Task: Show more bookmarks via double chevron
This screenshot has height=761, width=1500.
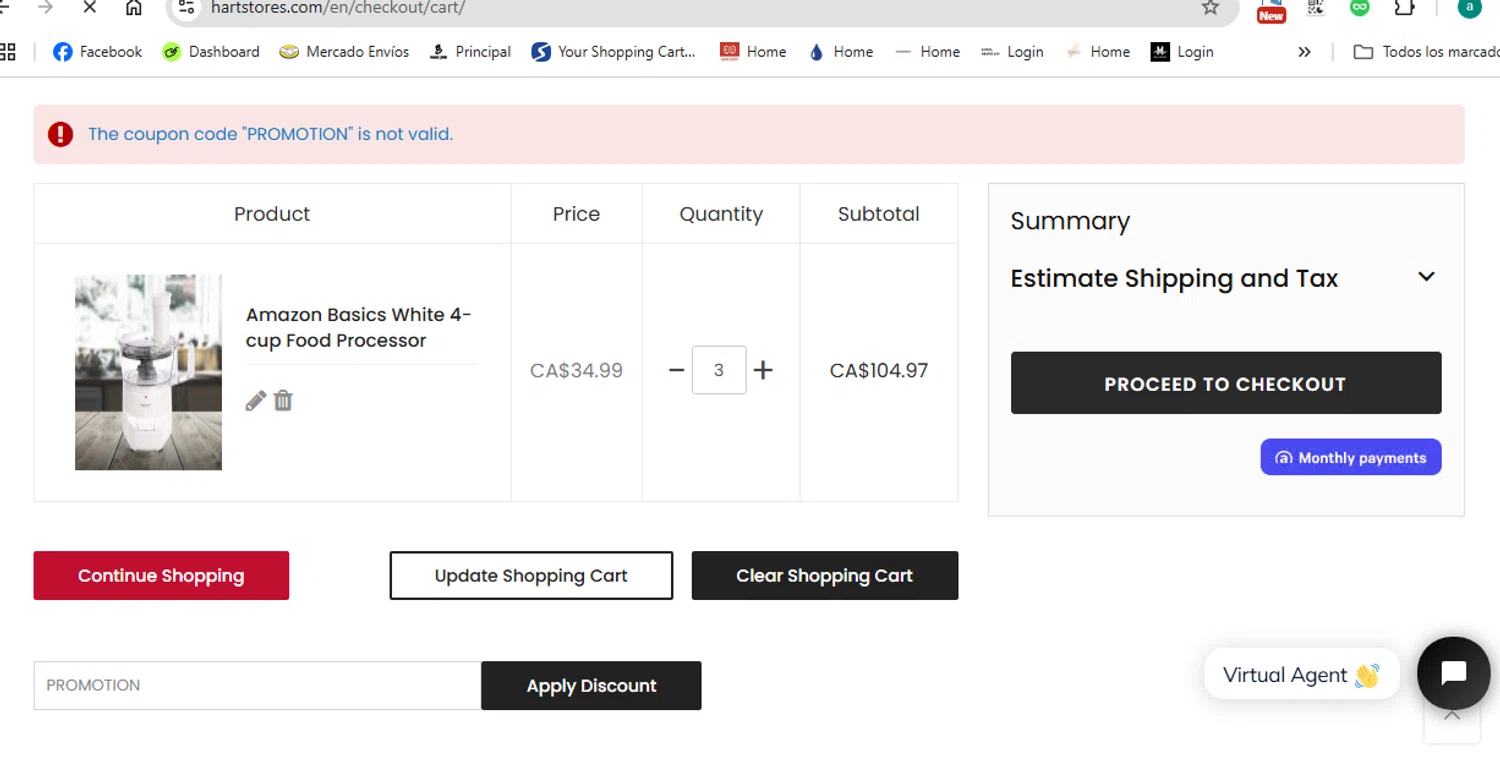Action: click(x=1304, y=52)
